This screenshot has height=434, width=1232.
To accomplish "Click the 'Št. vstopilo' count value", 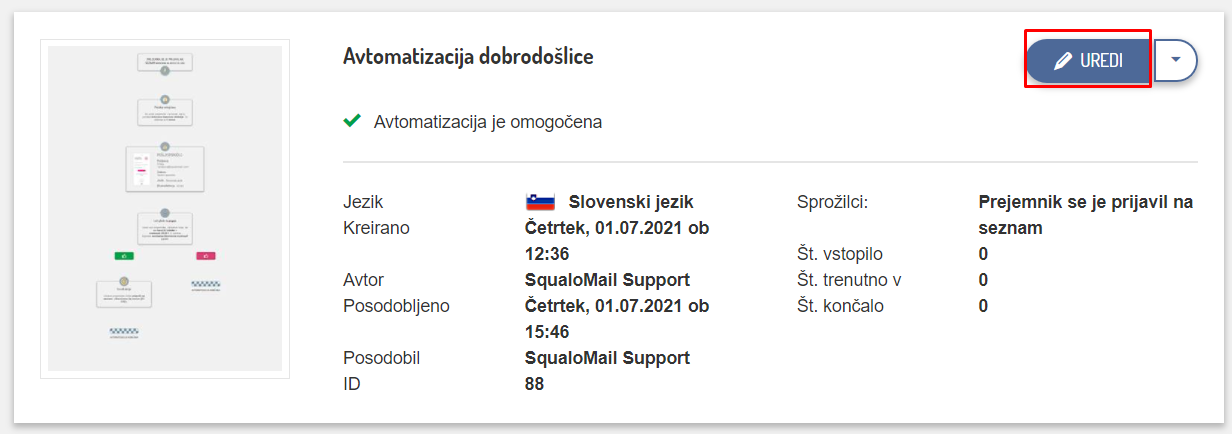I will (983, 254).
